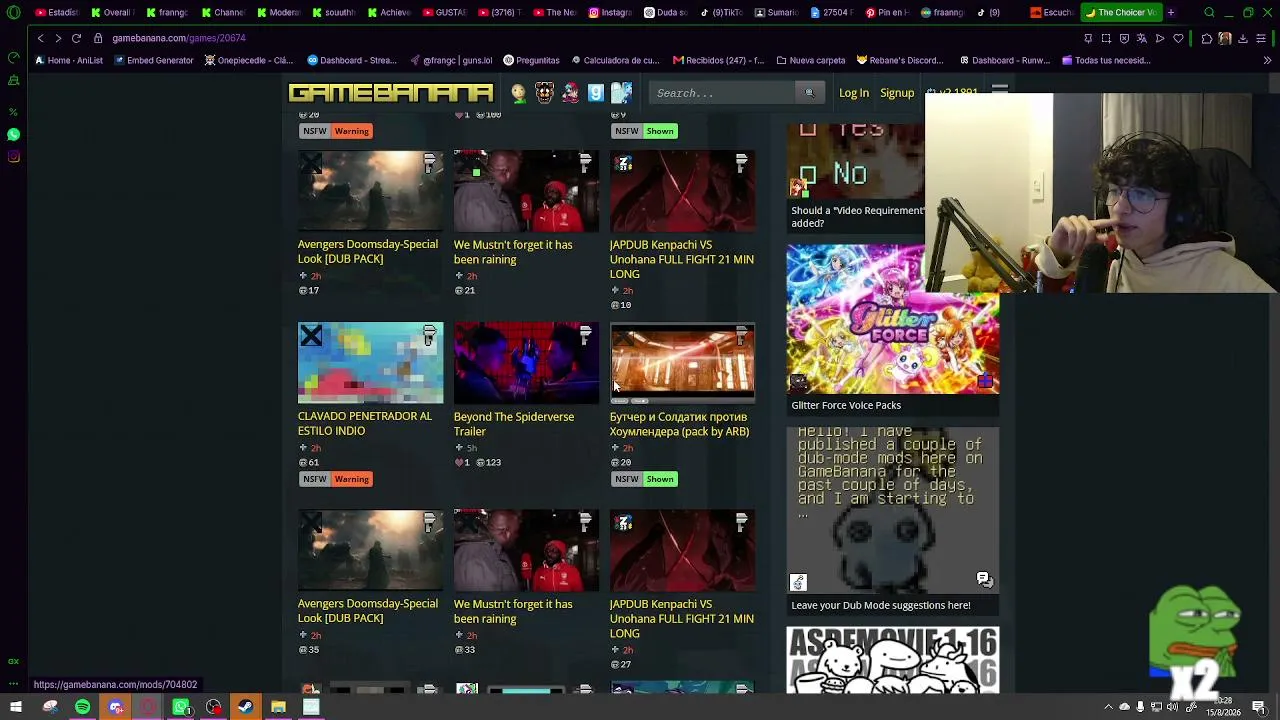Open Steam from the taskbar

coord(245,708)
